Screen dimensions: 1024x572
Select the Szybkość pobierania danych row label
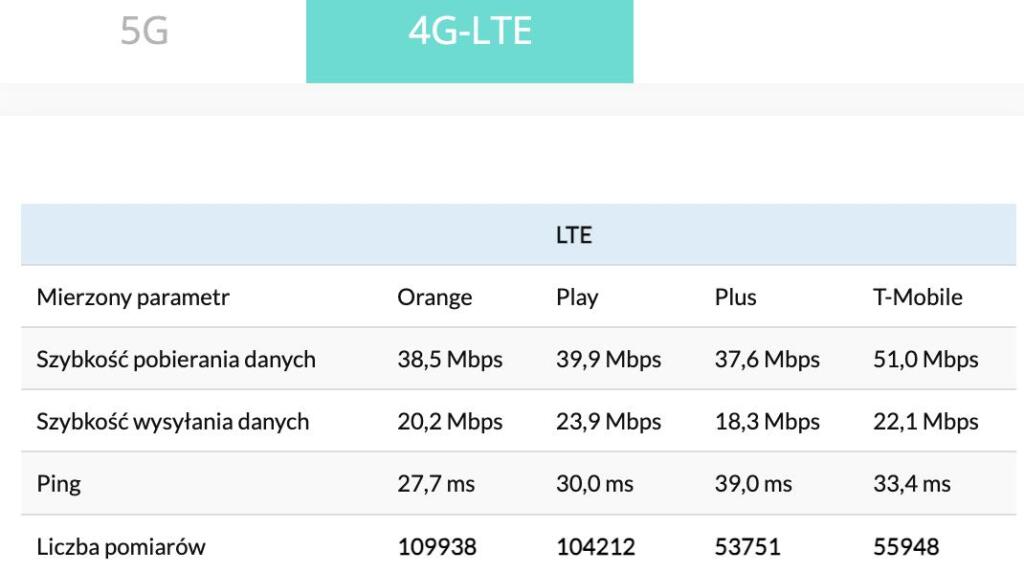point(176,359)
